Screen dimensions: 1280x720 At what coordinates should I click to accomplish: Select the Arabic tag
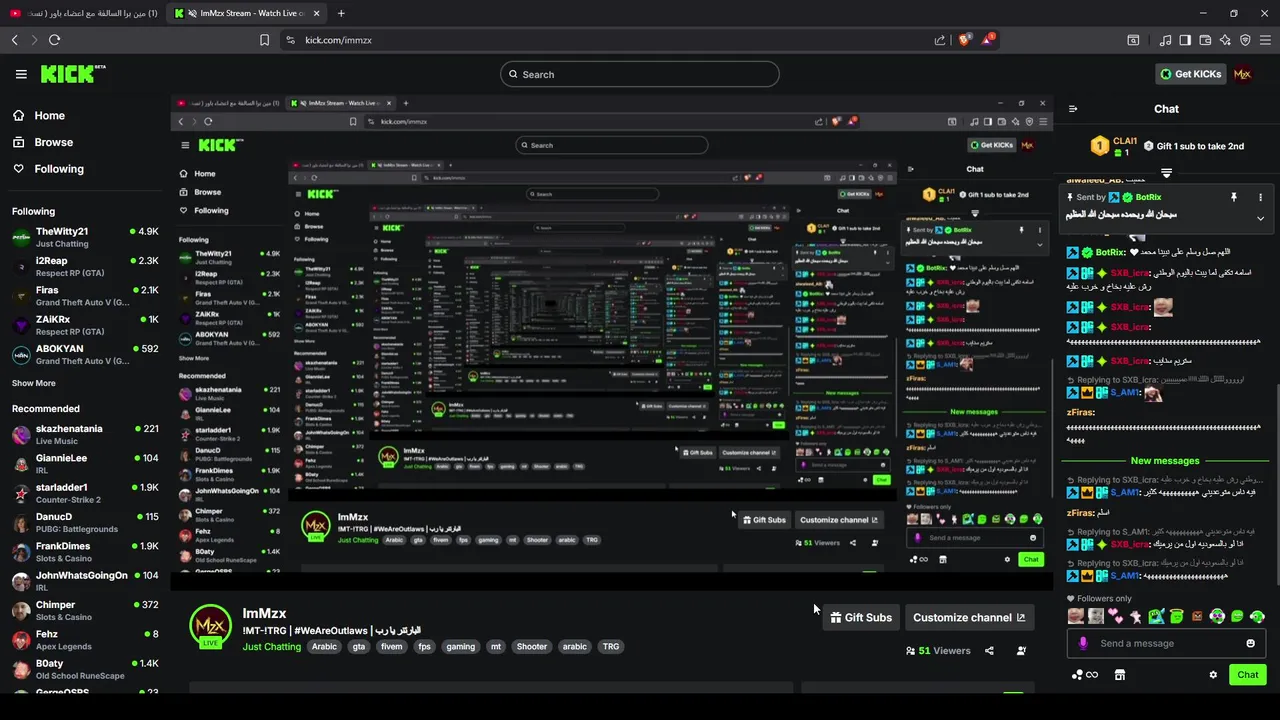coord(325,646)
